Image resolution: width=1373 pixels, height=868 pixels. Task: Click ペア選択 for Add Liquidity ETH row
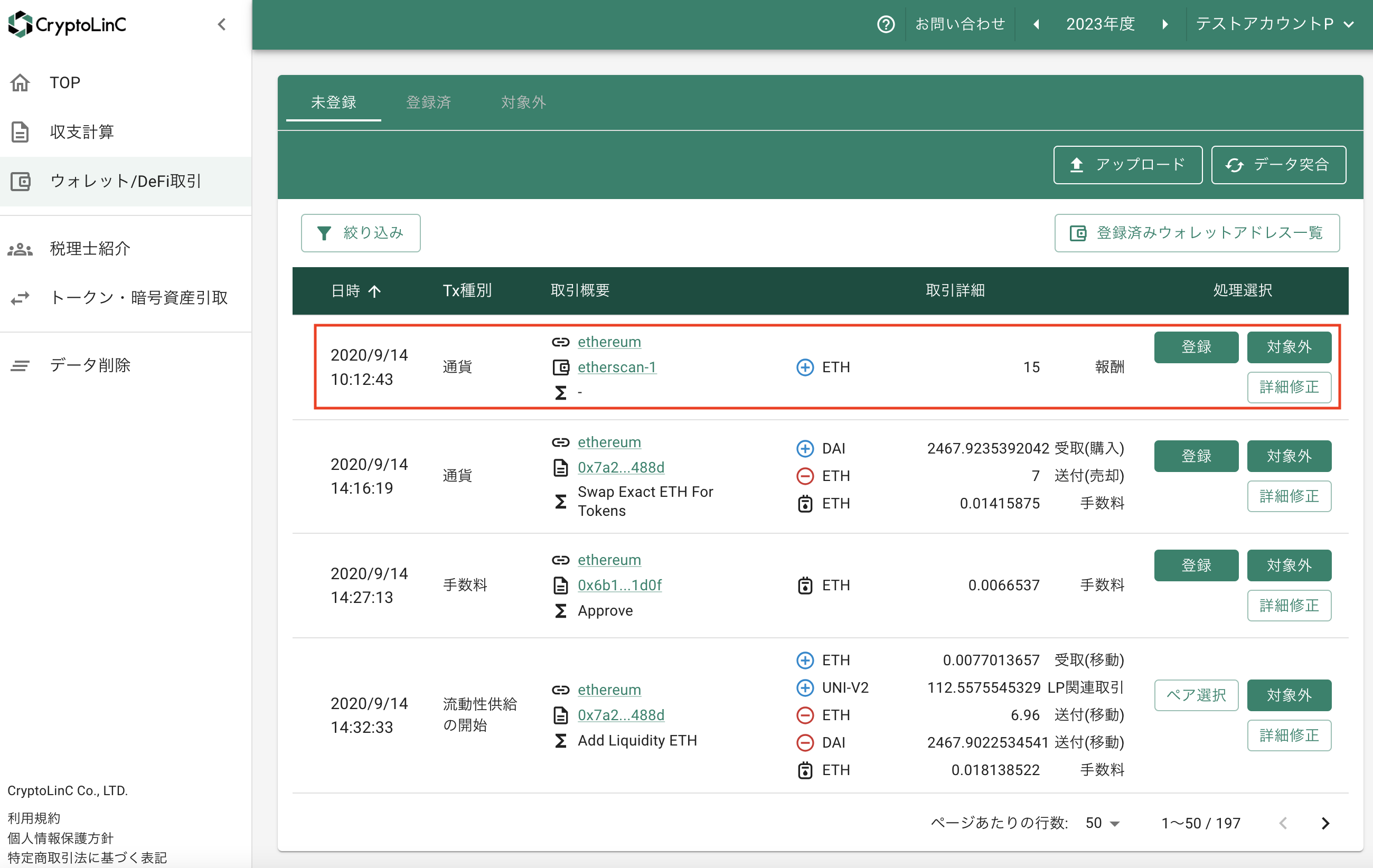tap(1196, 695)
